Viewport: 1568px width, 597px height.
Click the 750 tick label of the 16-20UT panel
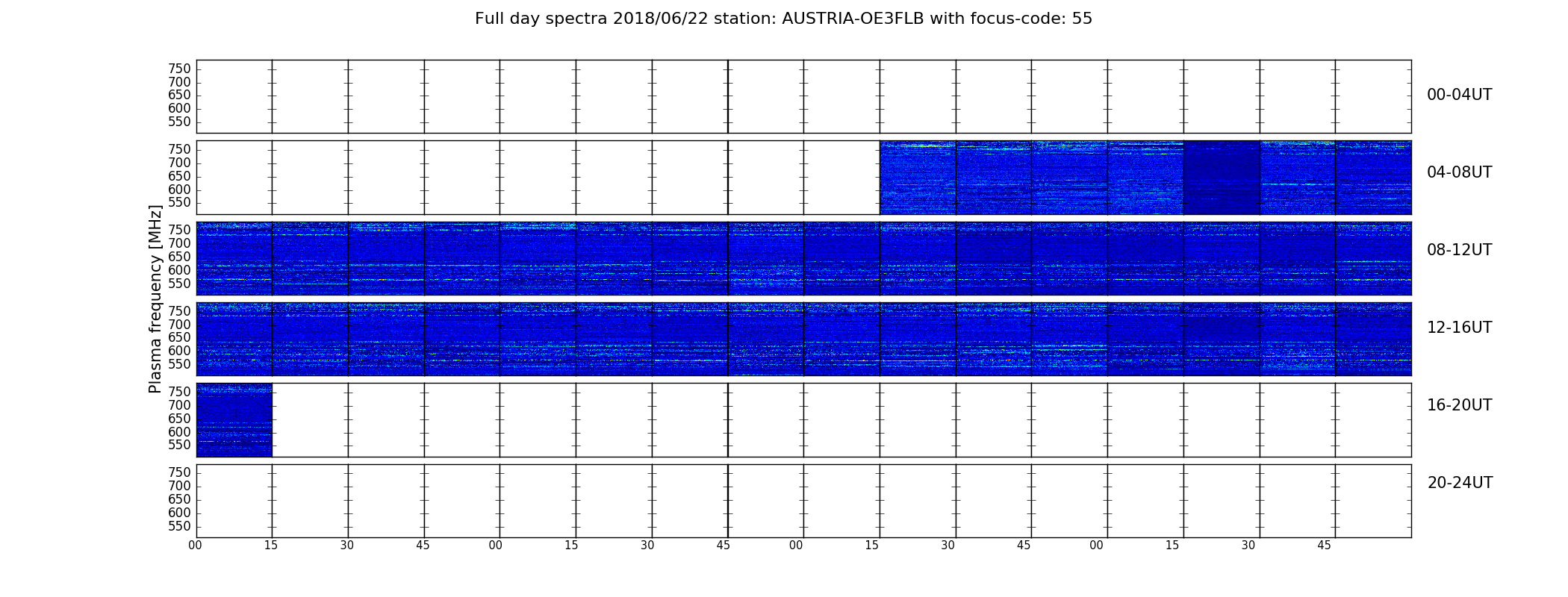point(179,392)
